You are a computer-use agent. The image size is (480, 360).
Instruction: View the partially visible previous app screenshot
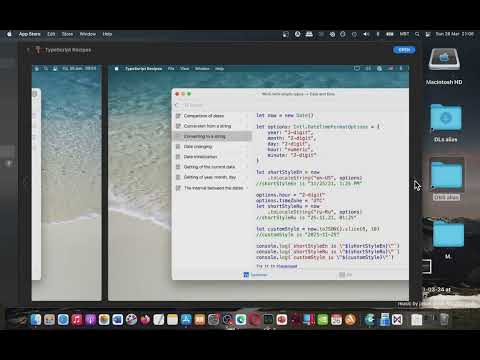pyautogui.click(x=67, y=183)
